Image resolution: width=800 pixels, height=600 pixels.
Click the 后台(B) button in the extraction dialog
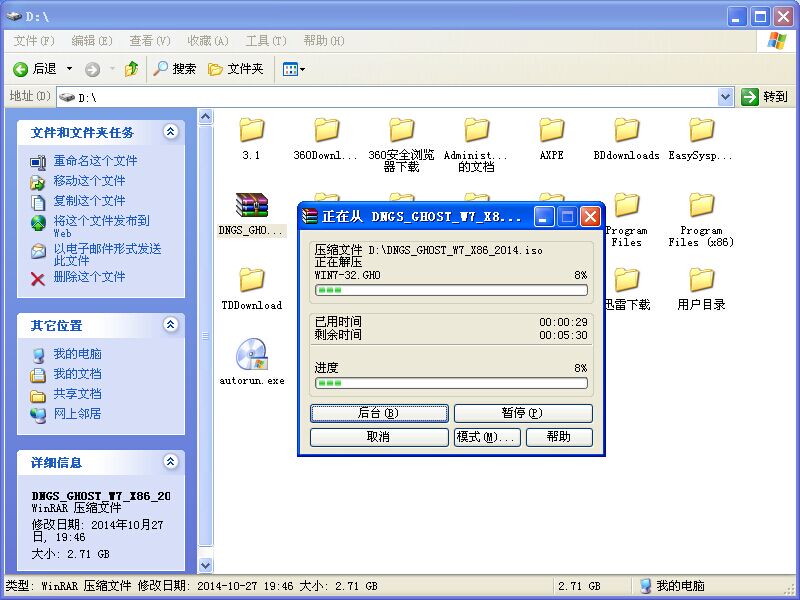(x=377, y=413)
